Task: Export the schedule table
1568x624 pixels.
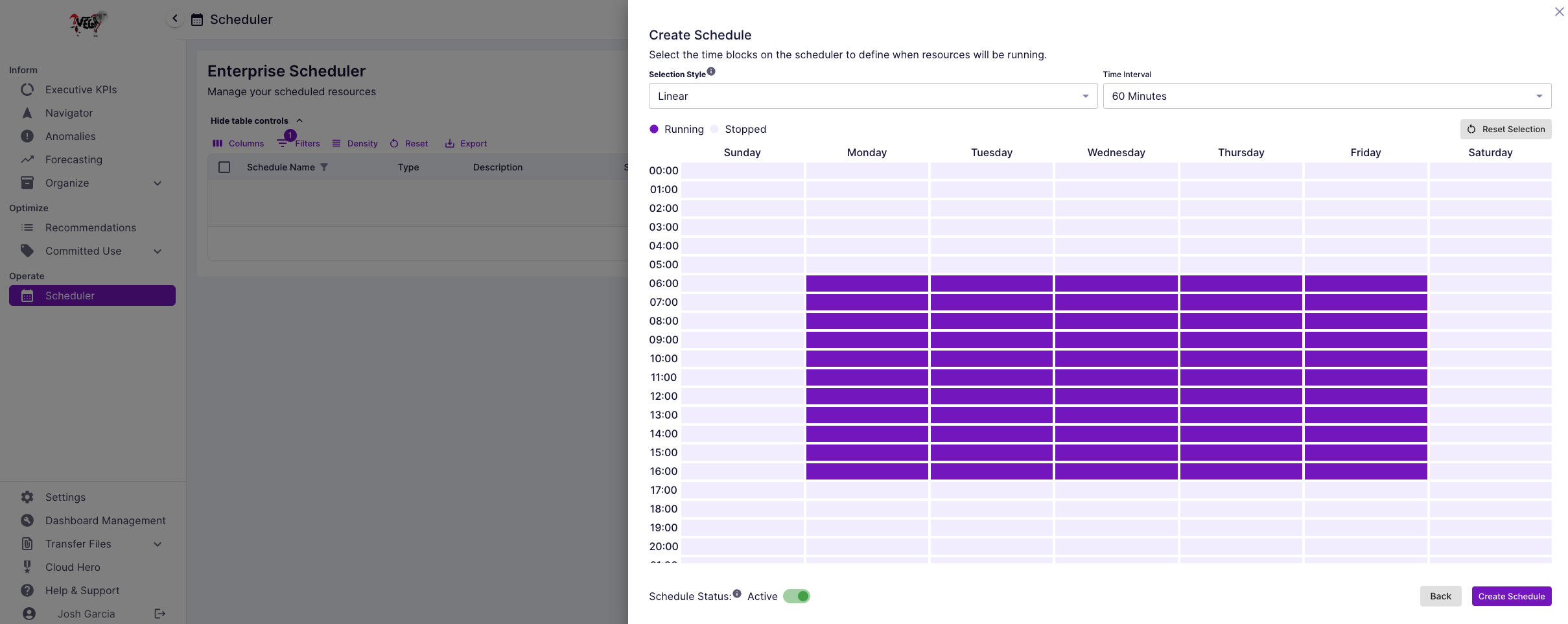Action: (x=466, y=143)
